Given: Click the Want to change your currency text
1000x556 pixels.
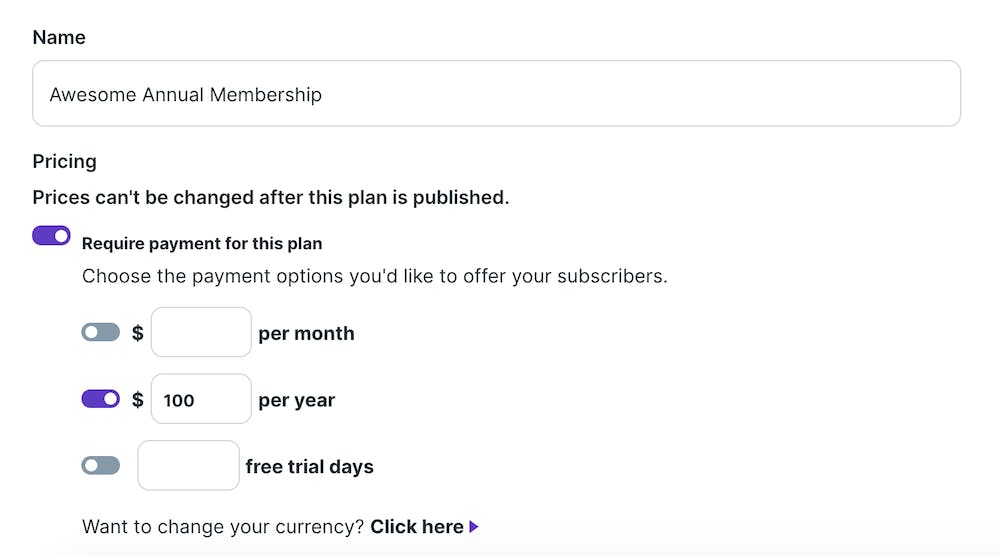Looking at the screenshot, I should [x=223, y=527].
